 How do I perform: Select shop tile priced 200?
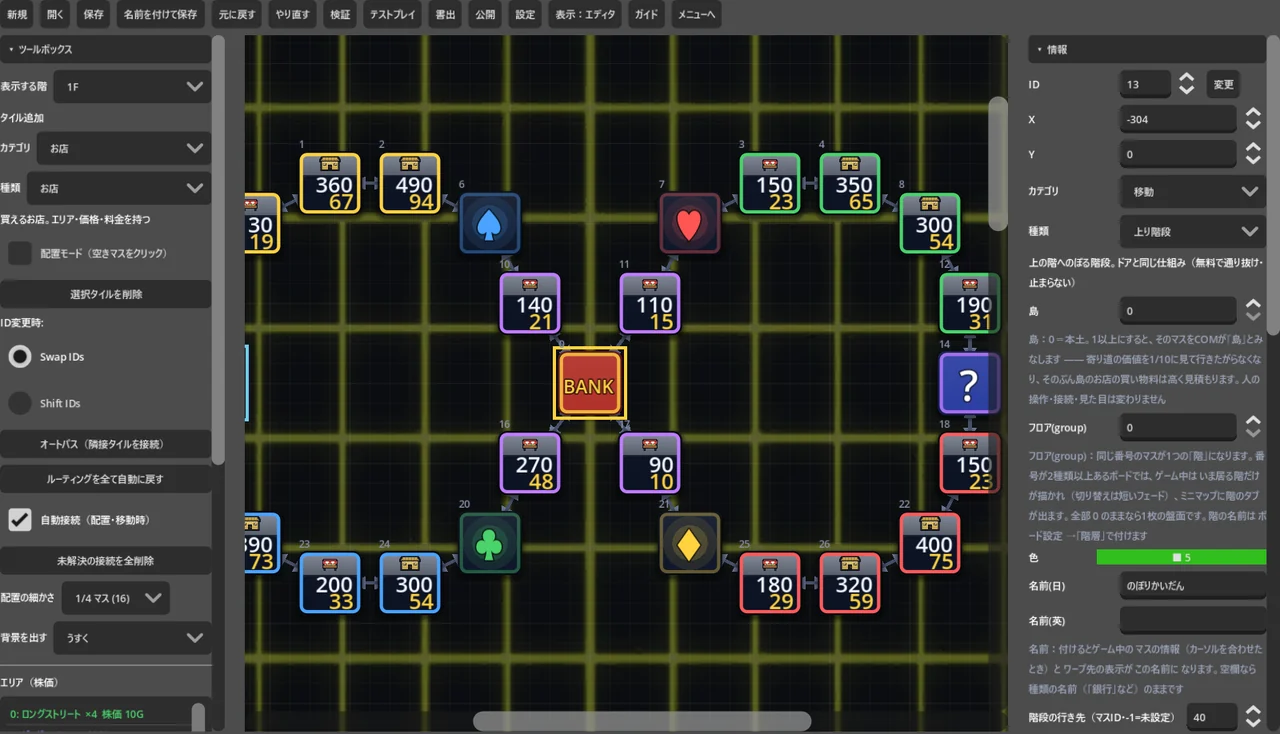[x=330, y=583]
